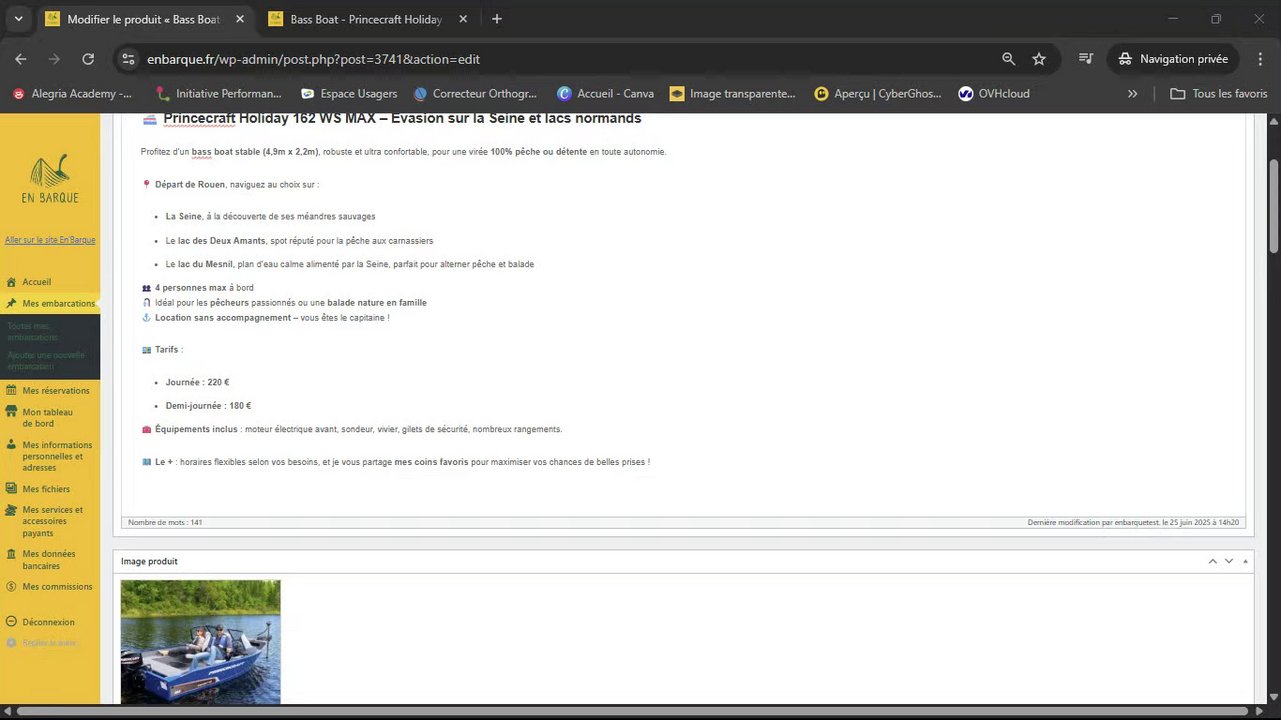Open the Aperçu | CyberGhos... bookmark

coord(878,94)
